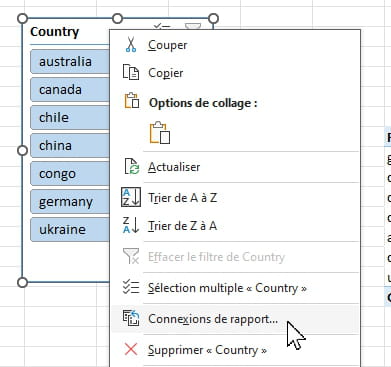Image resolution: width=391 pixels, height=367 pixels.
Task: Open Connexions de rapport… entry
Action: pos(235,319)
